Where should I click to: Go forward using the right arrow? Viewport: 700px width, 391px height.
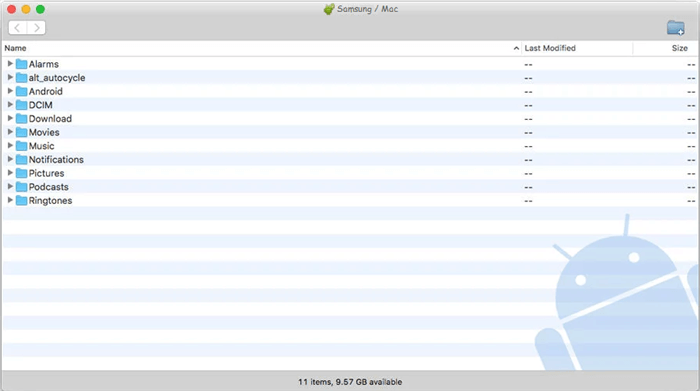tap(37, 28)
